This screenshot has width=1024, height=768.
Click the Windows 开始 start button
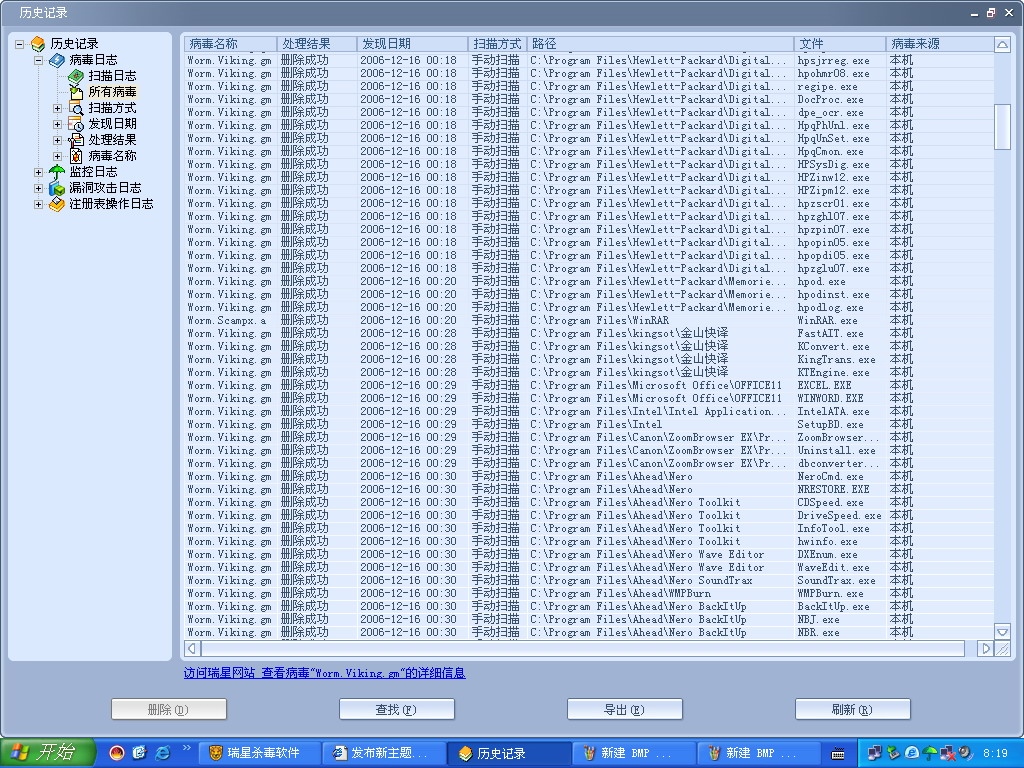click(x=47, y=753)
